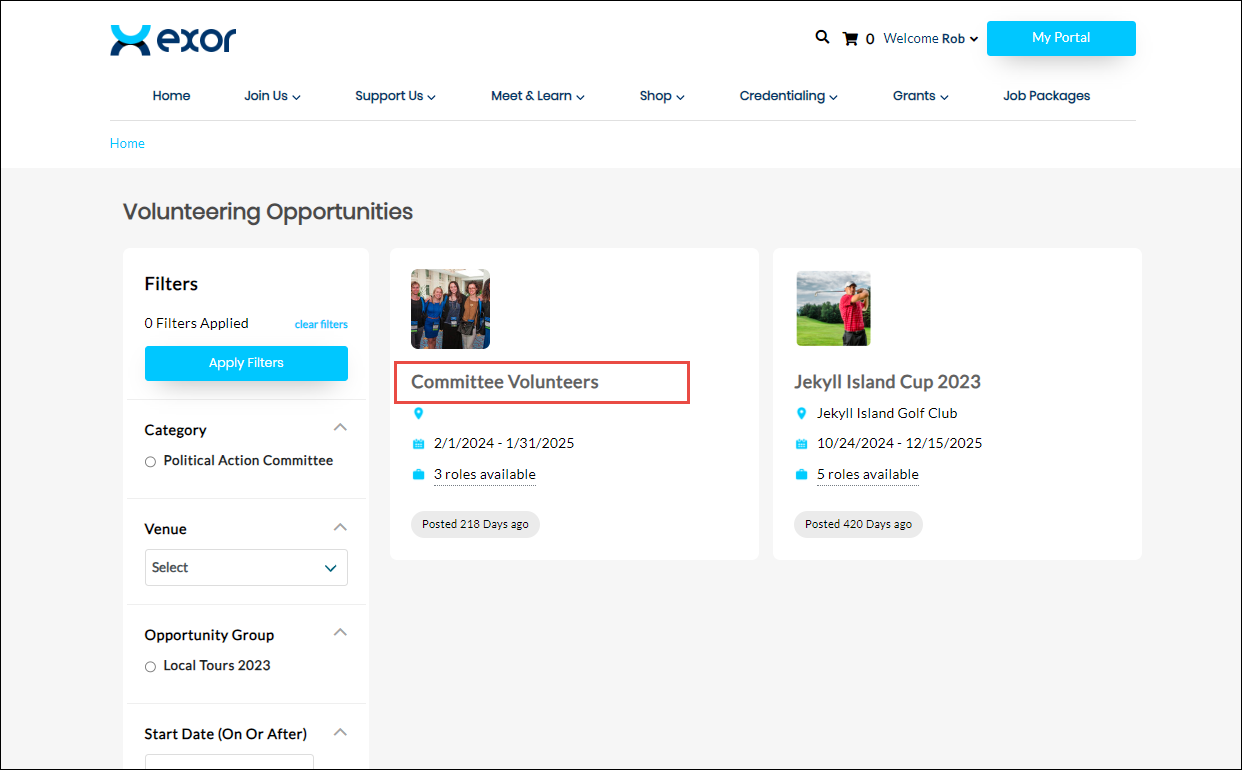Select the Political Action Committee radio button
The image size is (1242, 770).
click(151, 462)
